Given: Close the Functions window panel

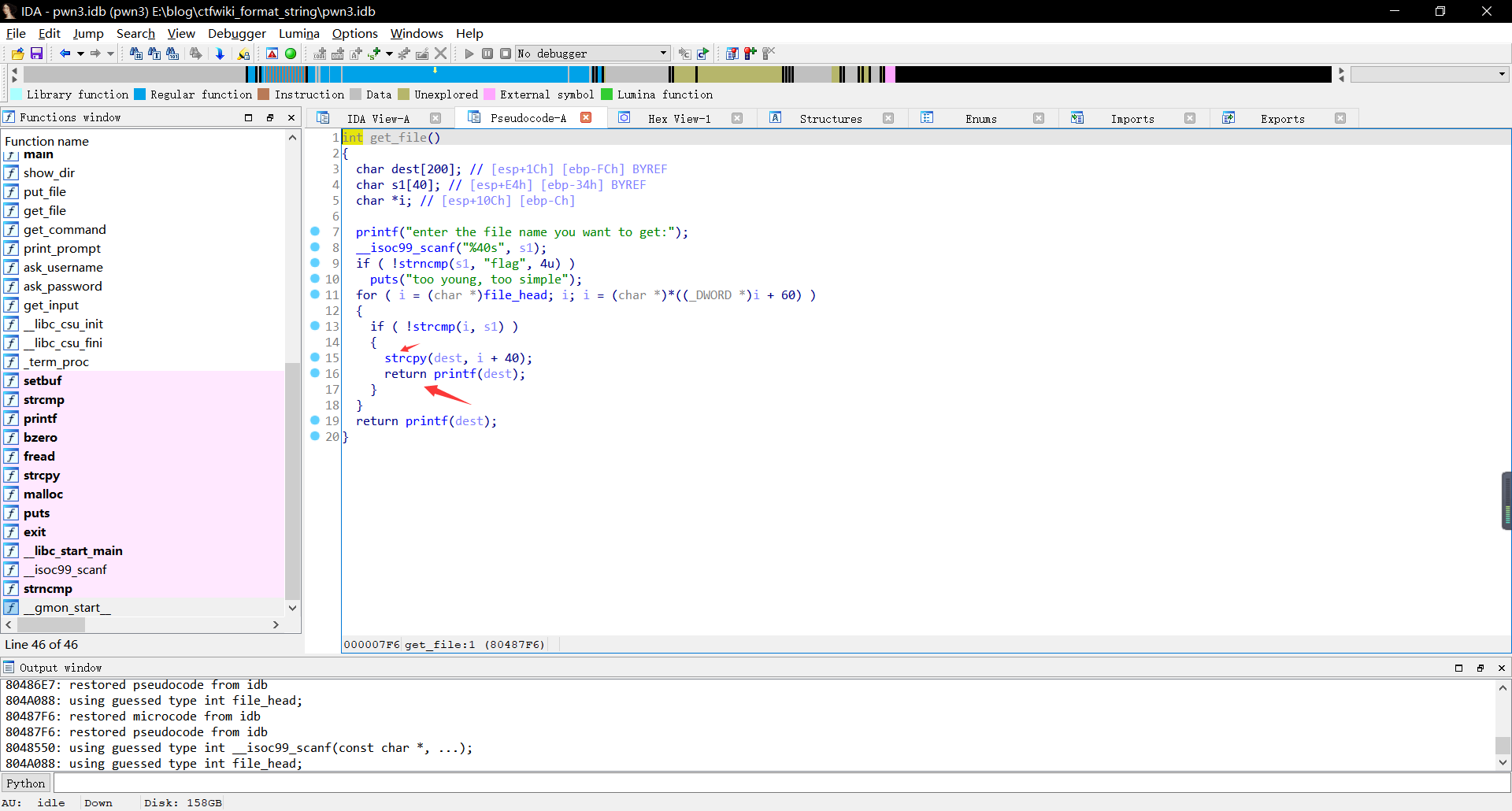Looking at the screenshot, I should [291, 117].
